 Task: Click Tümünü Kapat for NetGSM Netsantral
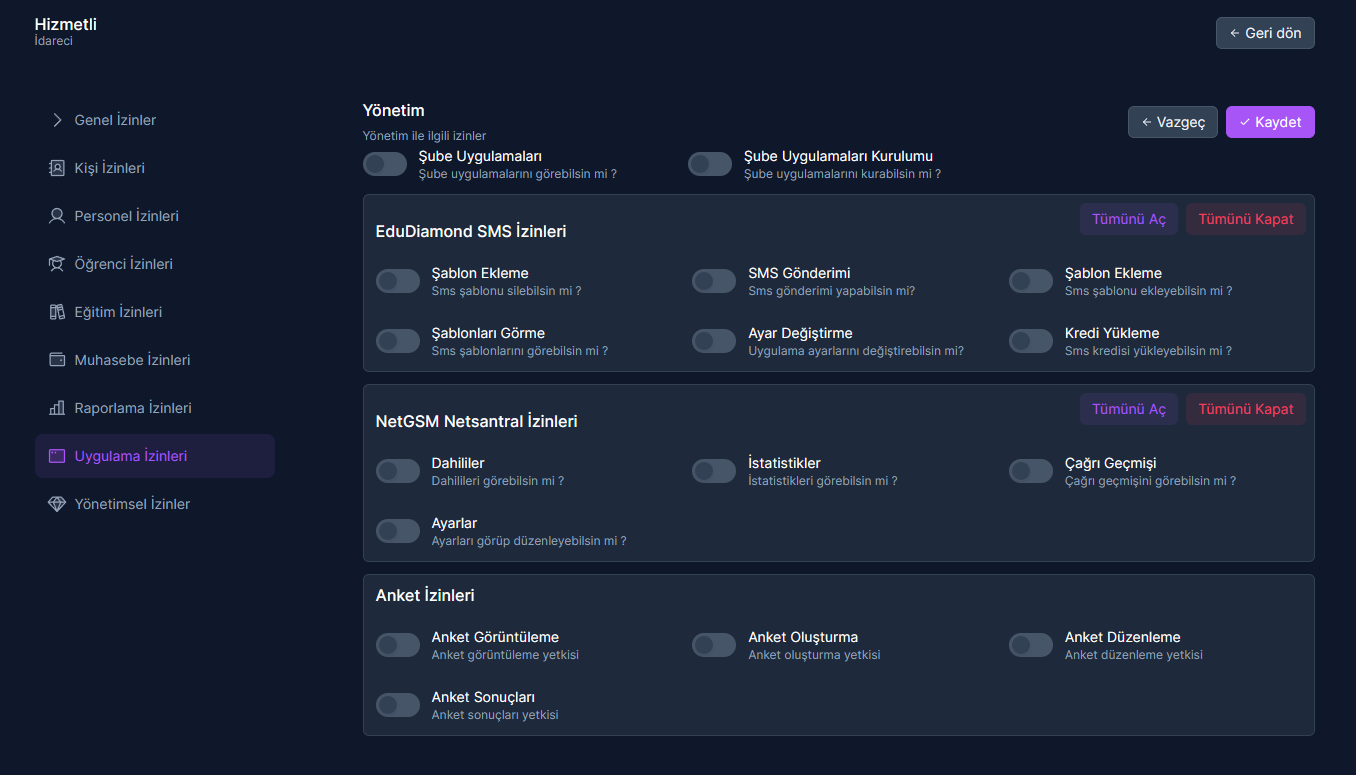click(x=1246, y=409)
